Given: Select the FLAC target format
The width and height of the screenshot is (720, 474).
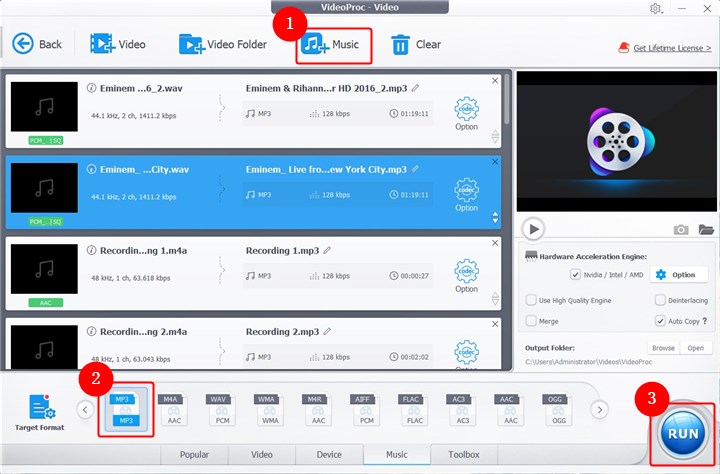Looking at the screenshot, I should point(414,410).
